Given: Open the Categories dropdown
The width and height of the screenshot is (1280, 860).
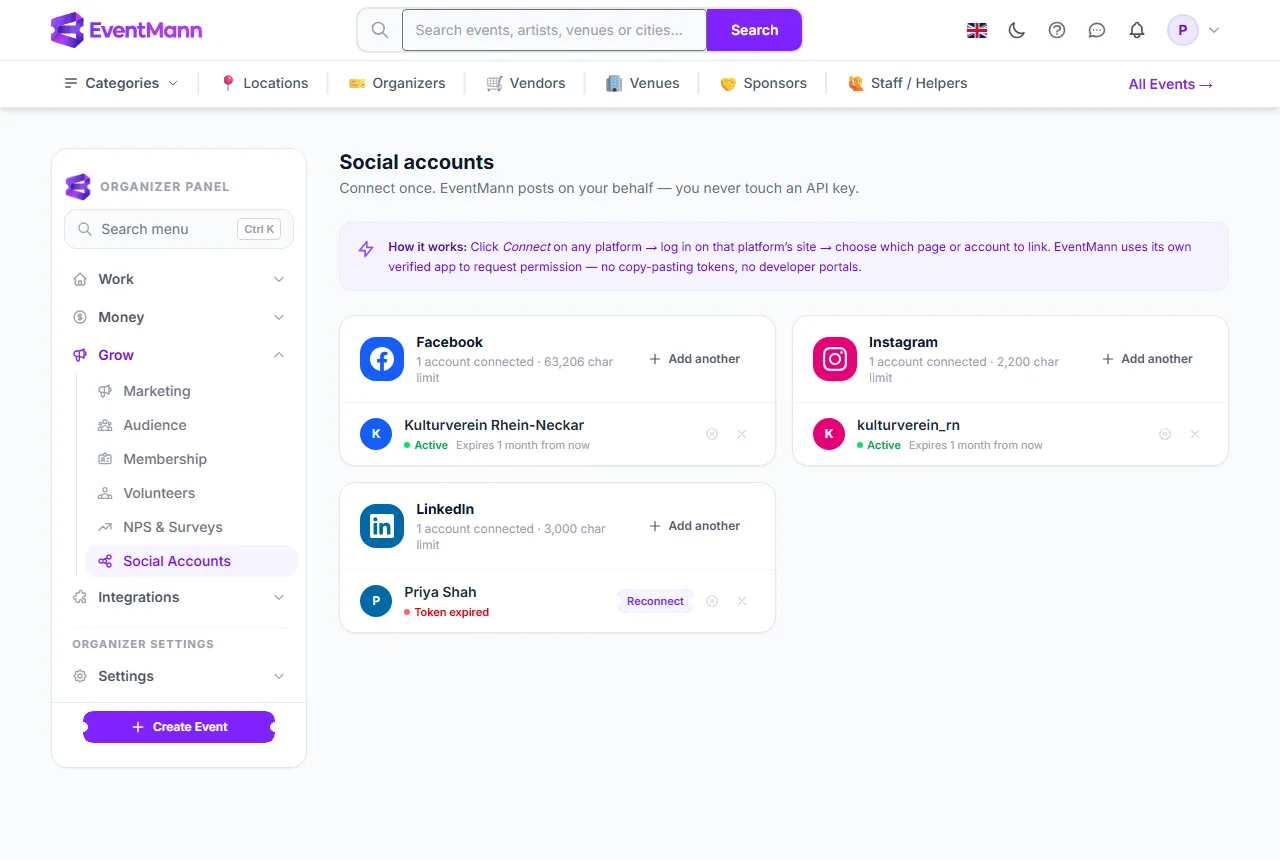Looking at the screenshot, I should tap(121, 83).
